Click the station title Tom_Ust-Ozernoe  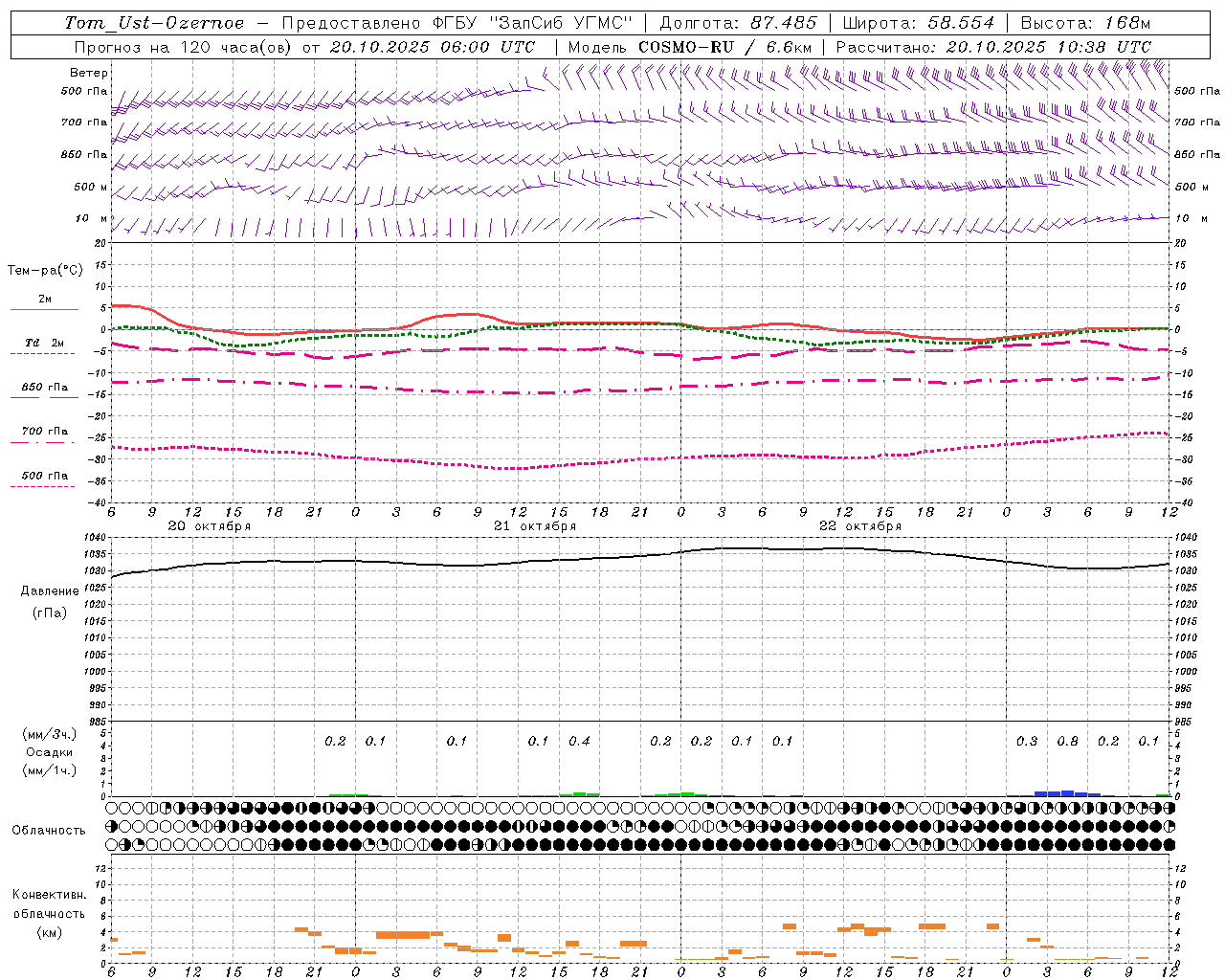pos(155,23)
